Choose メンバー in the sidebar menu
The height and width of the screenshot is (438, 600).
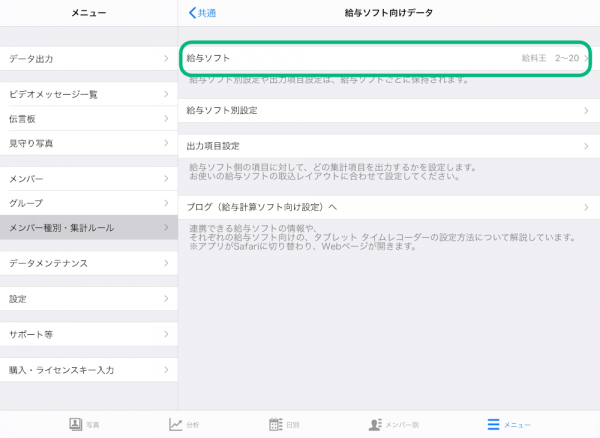pos(88,179)
